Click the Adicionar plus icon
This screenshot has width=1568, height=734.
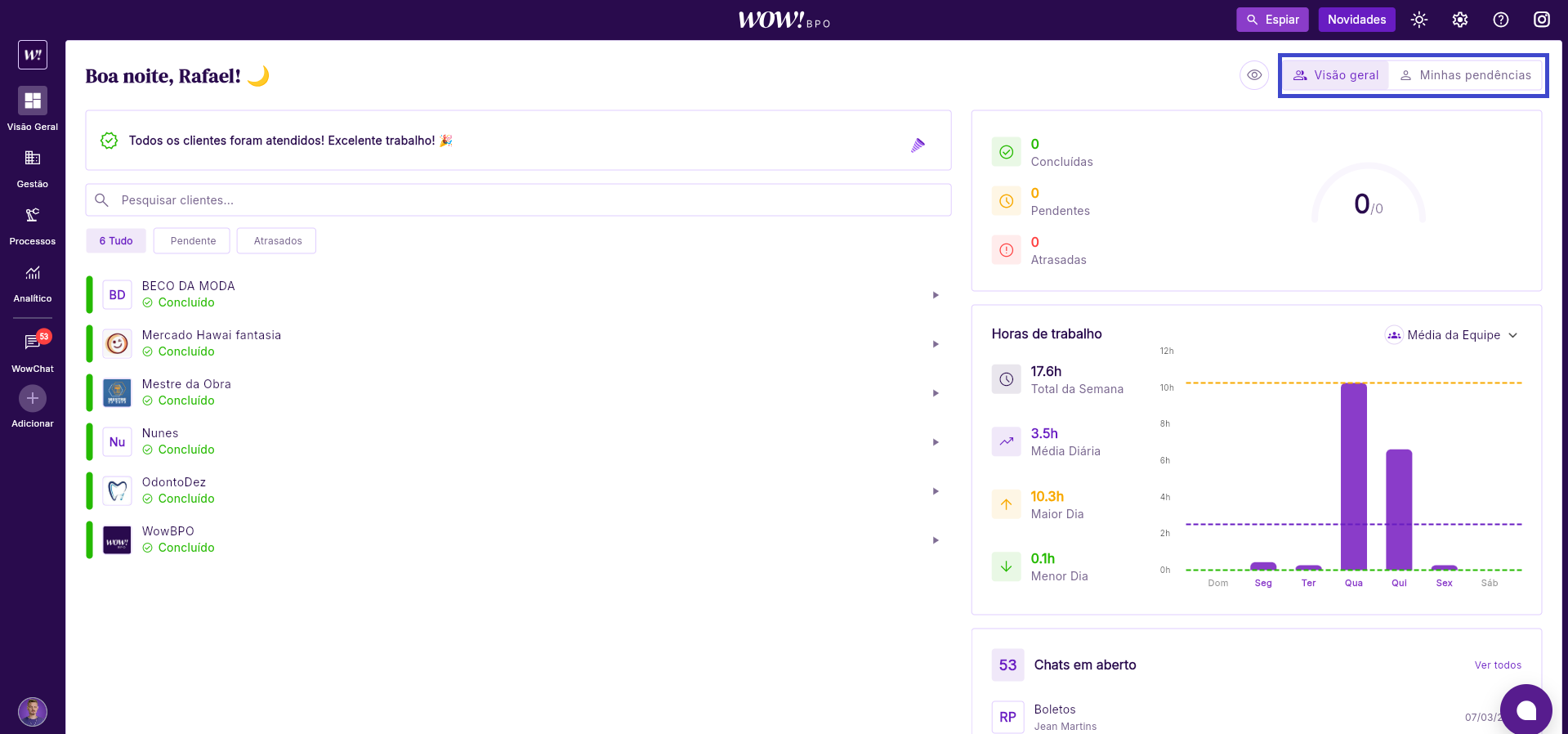click(33, 399)
